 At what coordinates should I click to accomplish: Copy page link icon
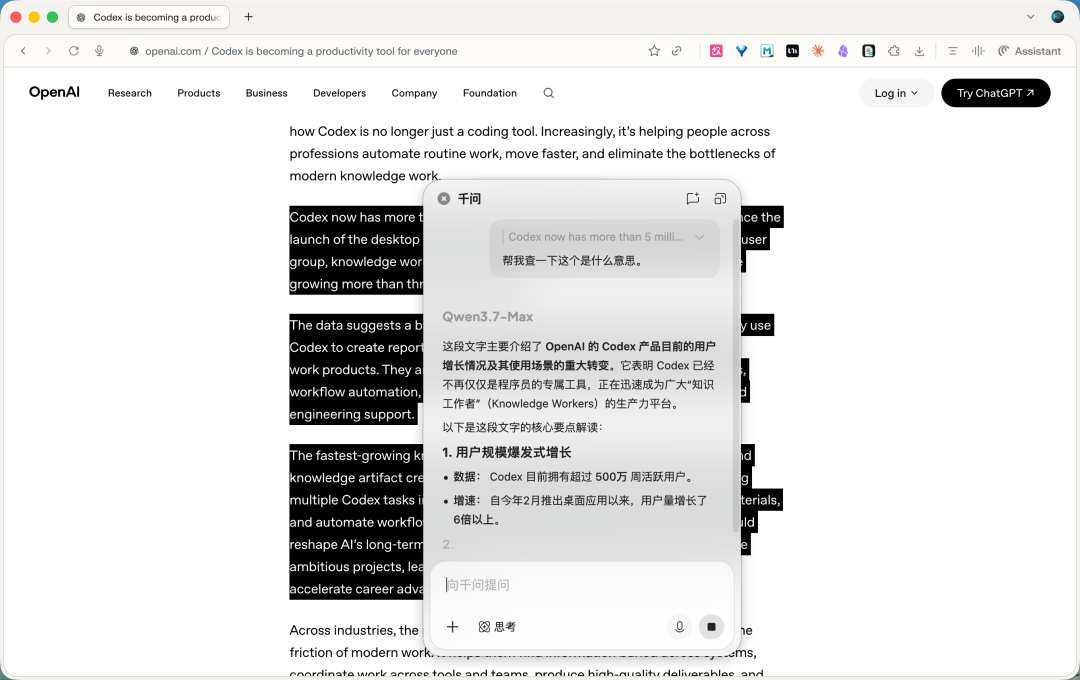677,51
